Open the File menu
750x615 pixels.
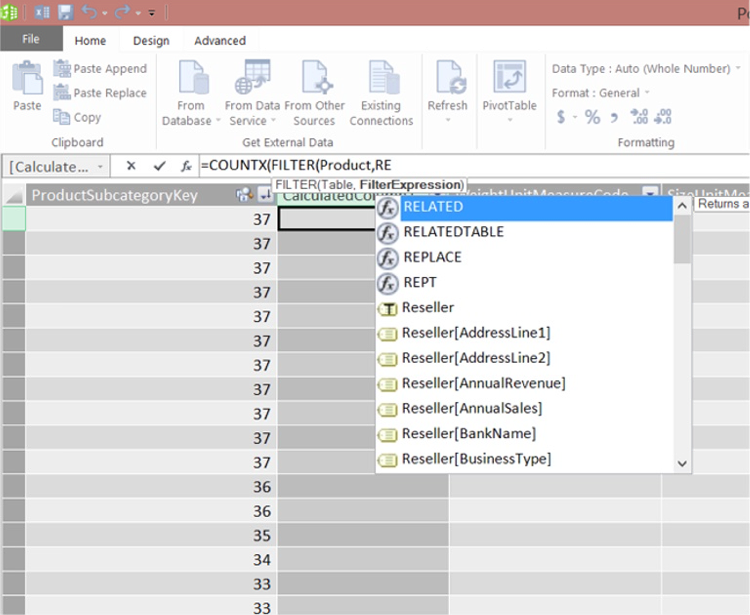[x=31, y=40]
